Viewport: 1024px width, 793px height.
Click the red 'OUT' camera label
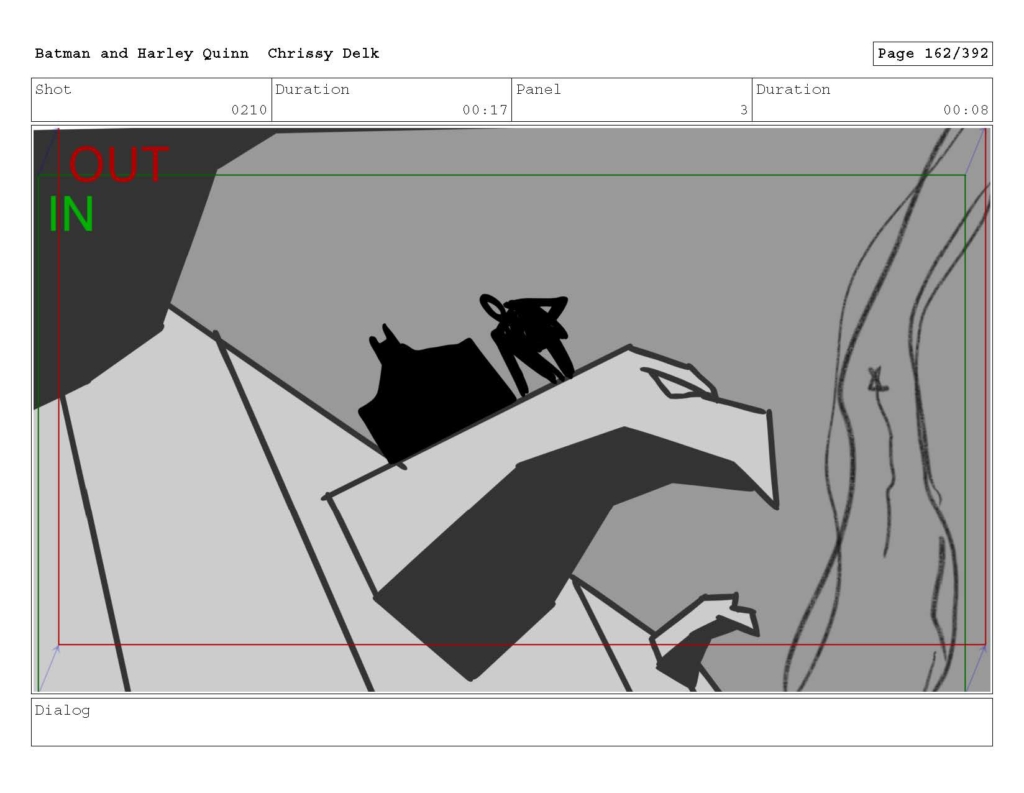pyautogui.click(x=119, y=165)
